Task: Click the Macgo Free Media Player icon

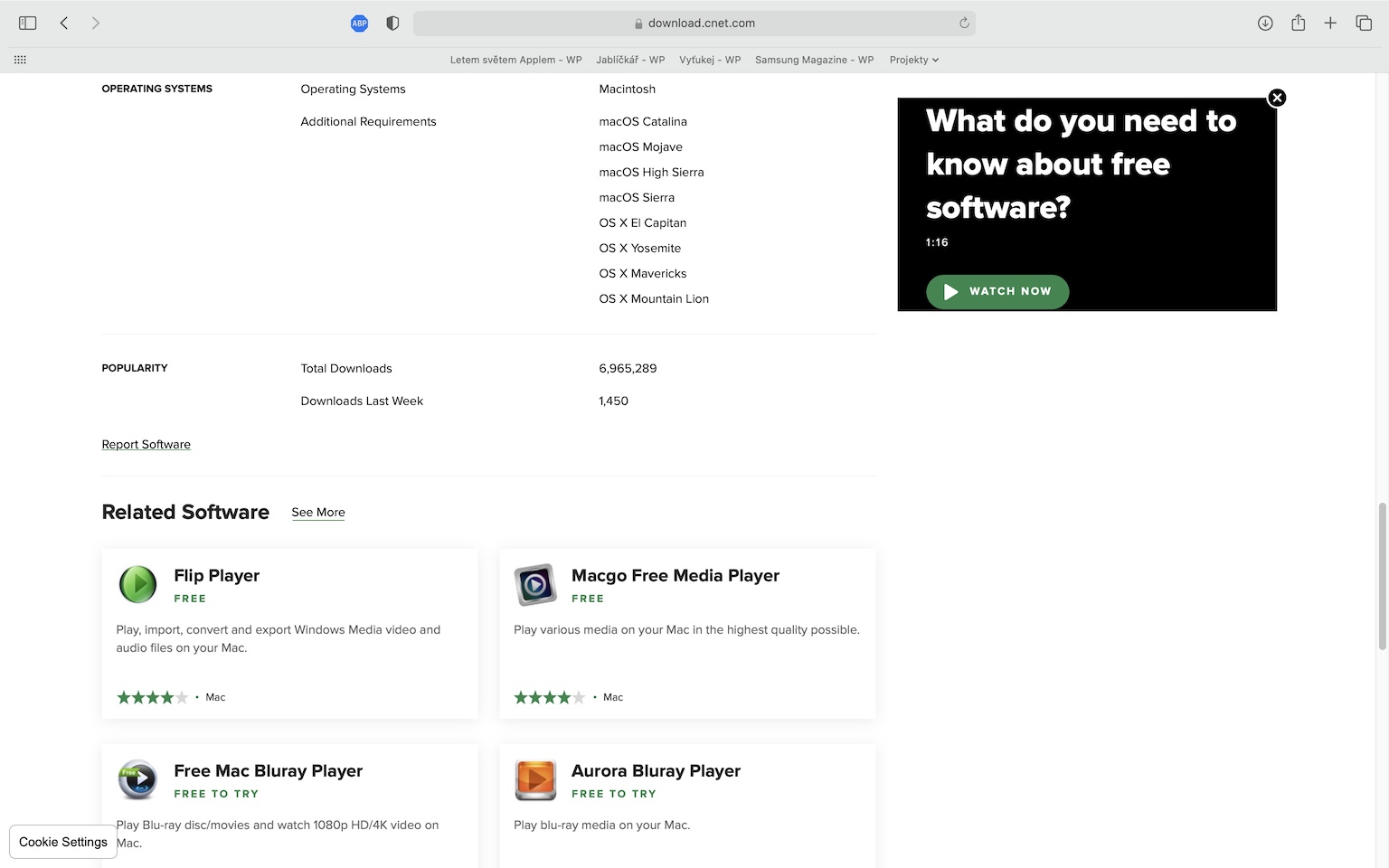Action: click(x=535, y=584)
